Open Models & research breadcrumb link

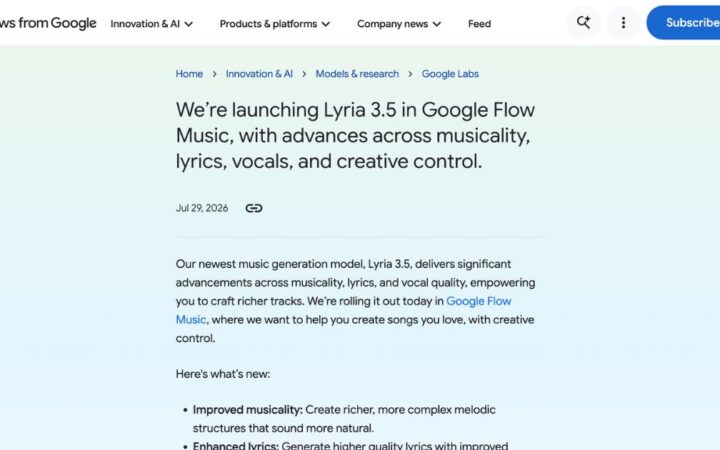coord(357,74)
